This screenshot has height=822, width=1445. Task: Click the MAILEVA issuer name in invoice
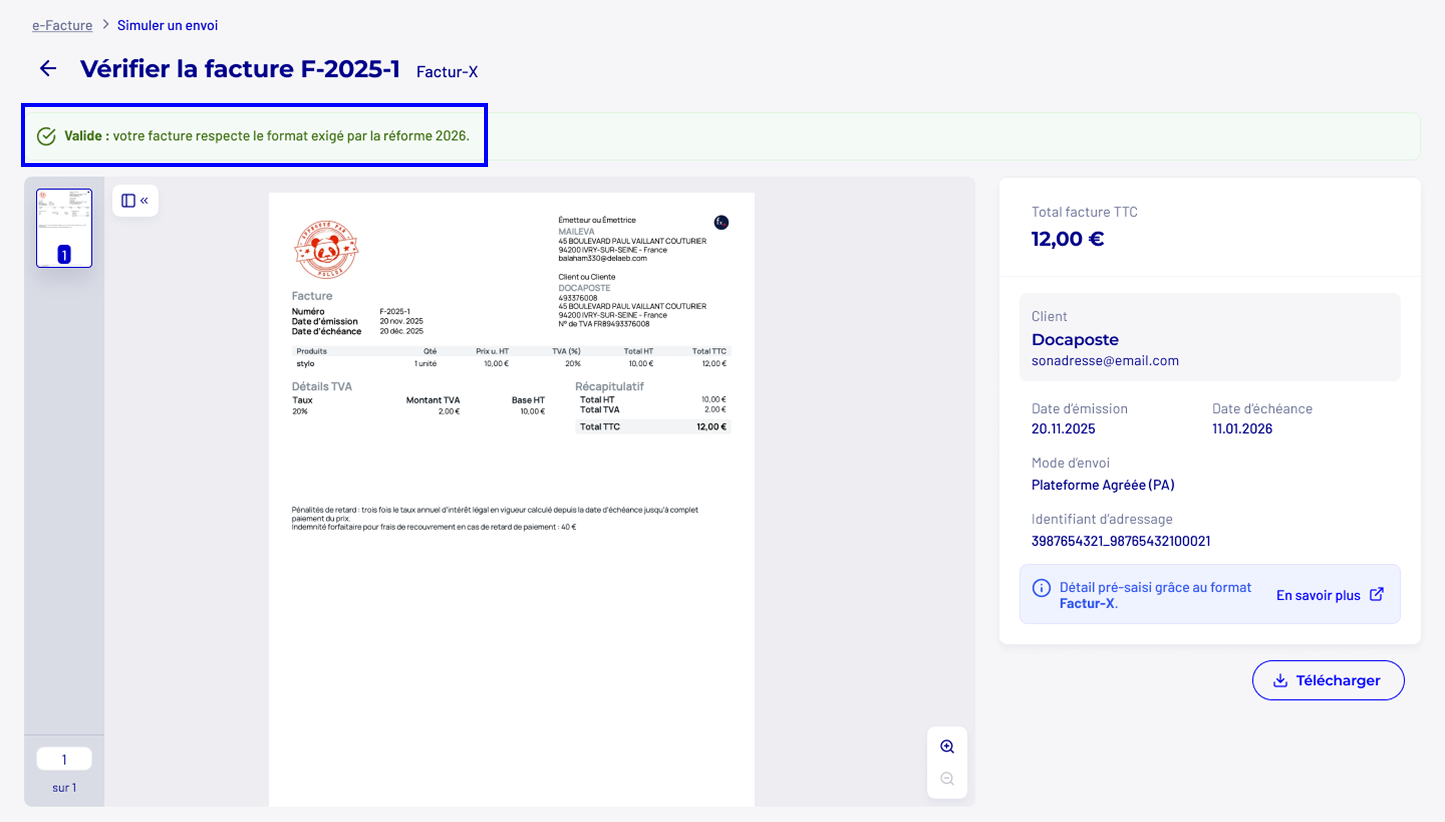point(576,231)
